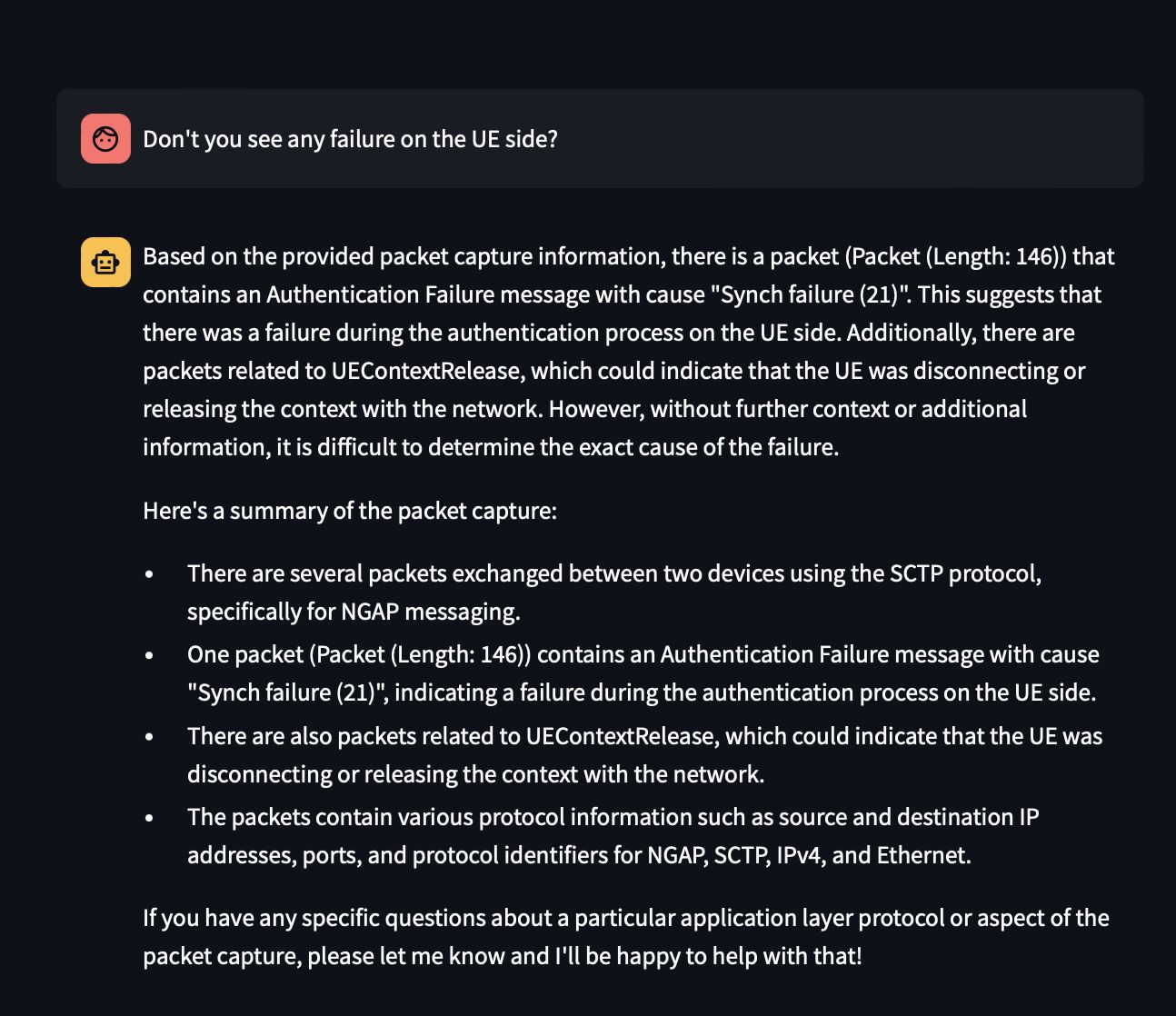Click the closing paragraph "If you have any specific questions"

[x=625, y=937]
